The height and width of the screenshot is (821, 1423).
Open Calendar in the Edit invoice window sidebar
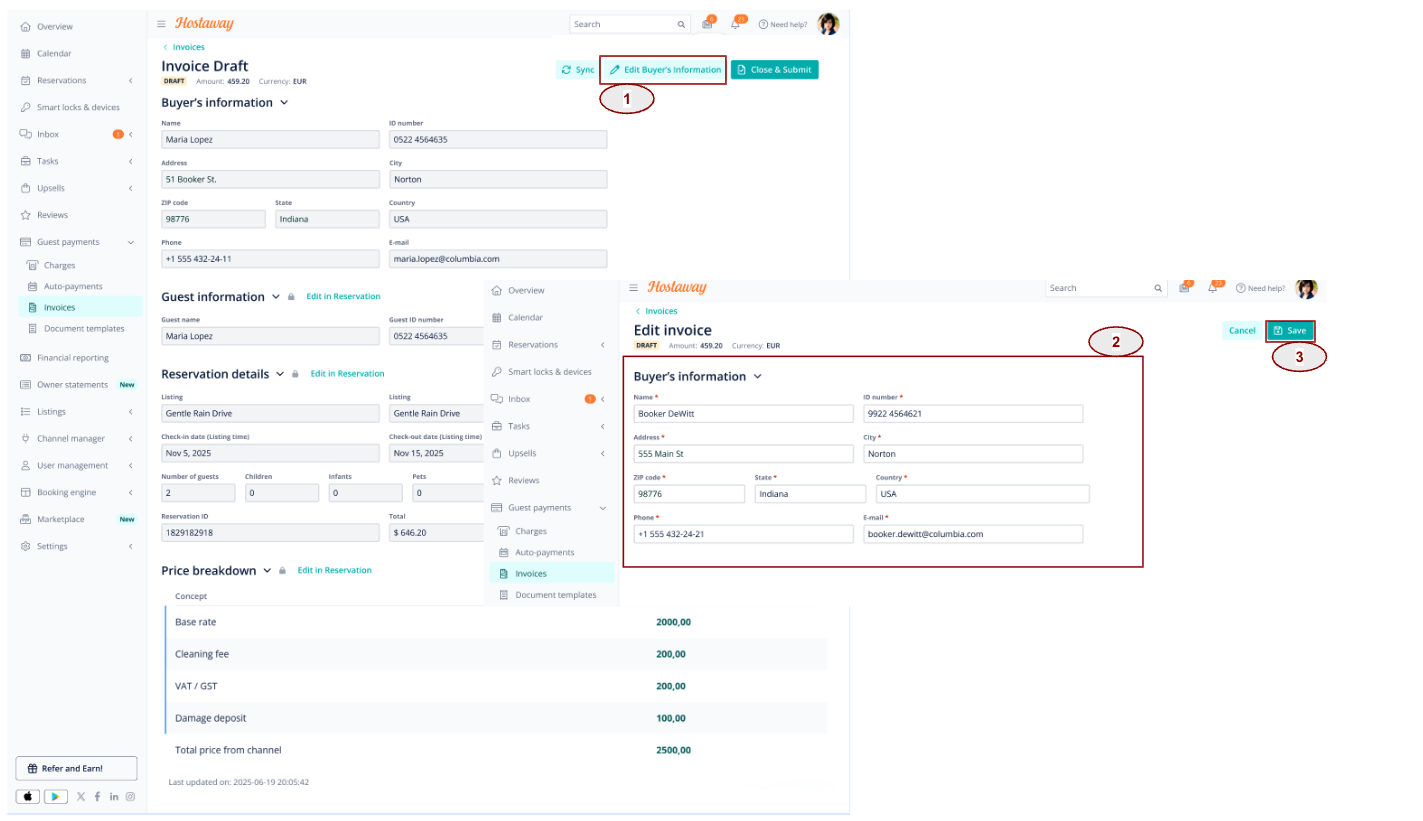coord(526,317)
